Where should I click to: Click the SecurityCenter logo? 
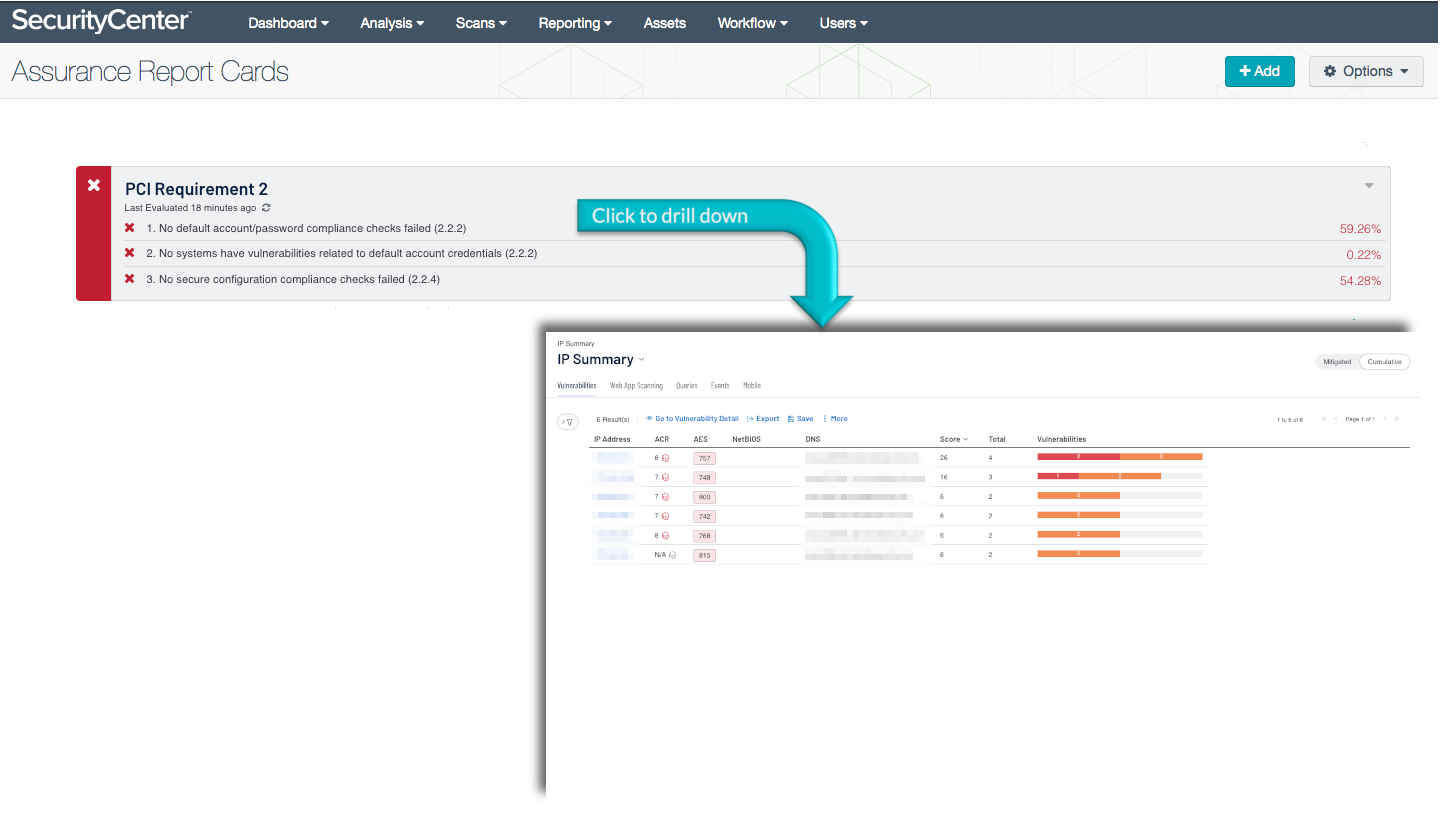[x=102, y=21]
